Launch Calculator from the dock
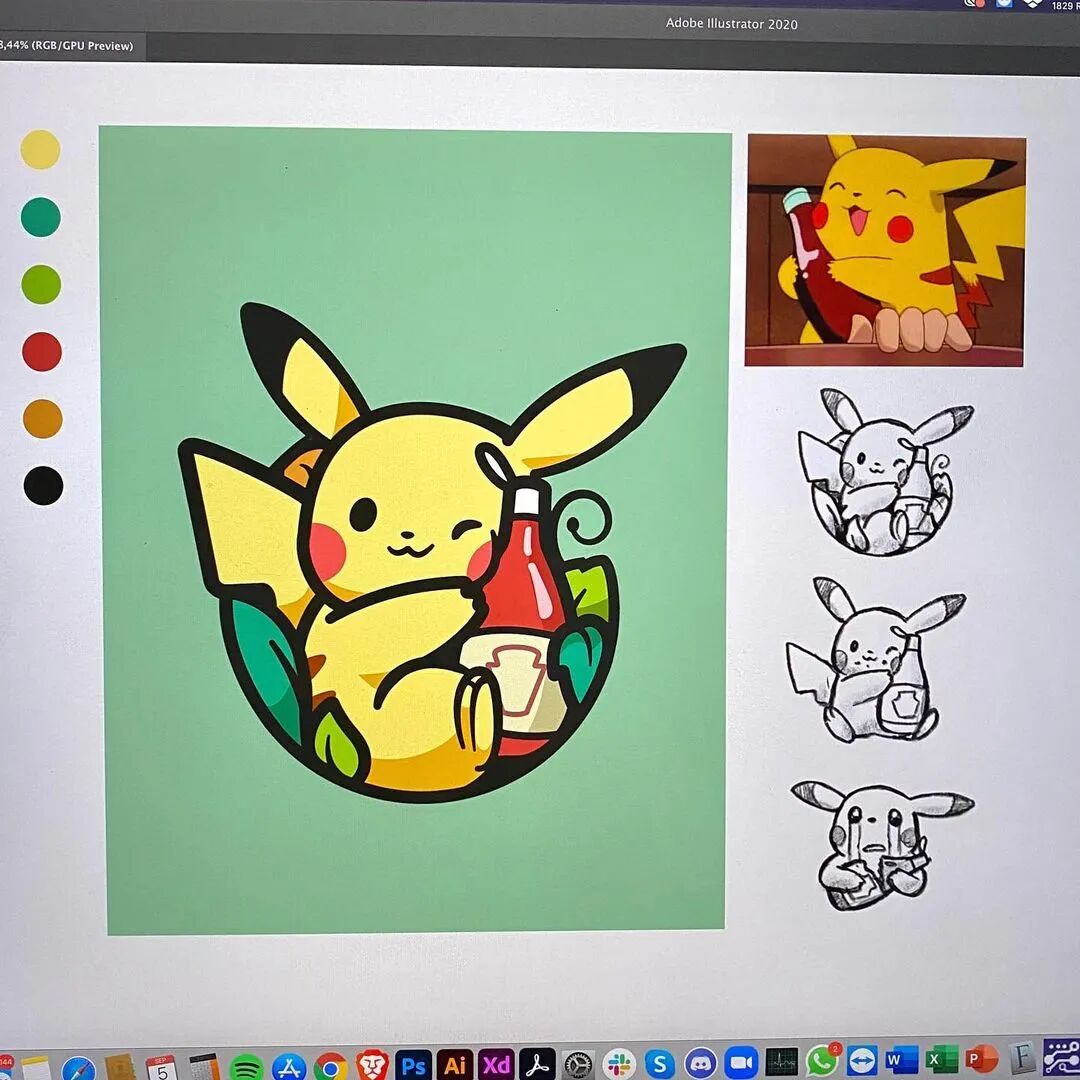 (204, 1067)
